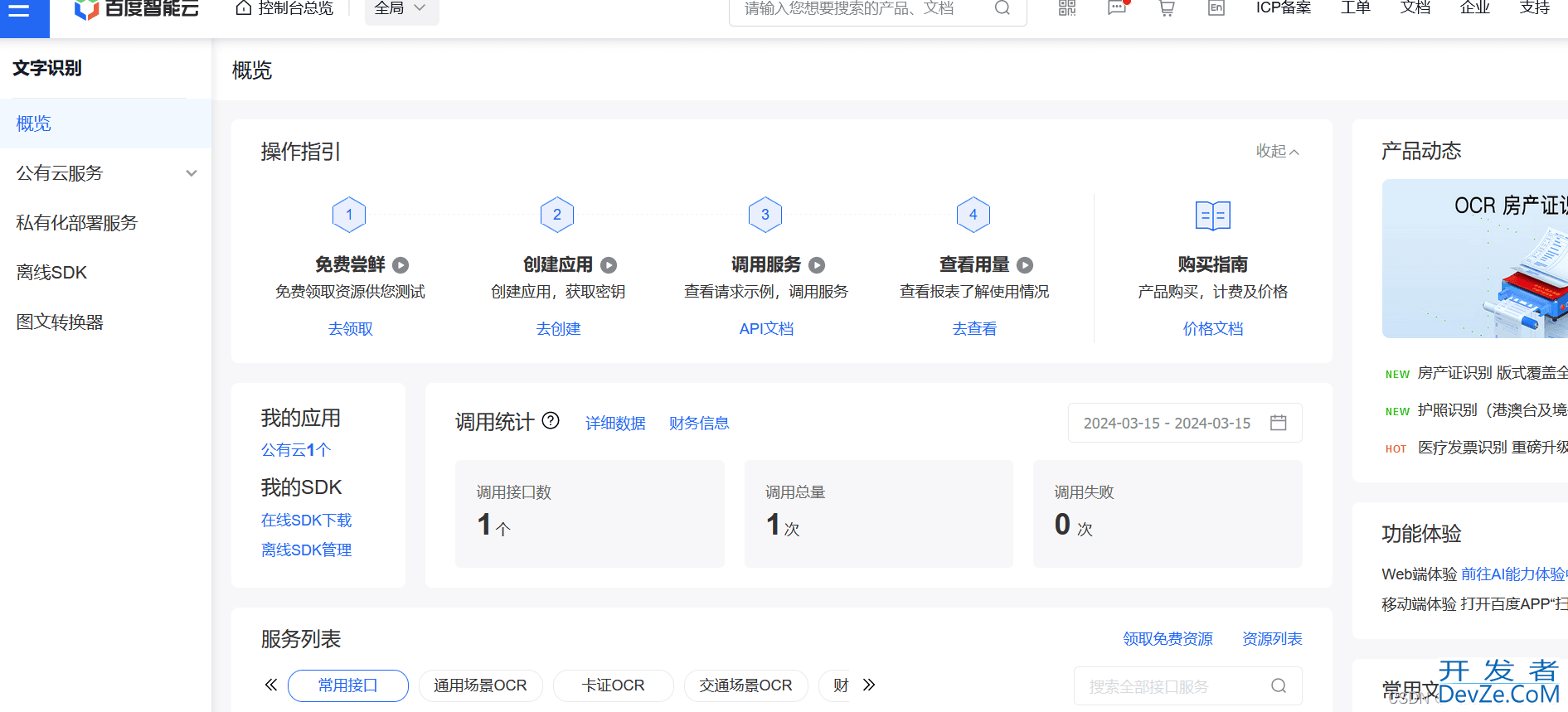The width and height of the screenshot is (1568, 712).
Task: Open the date range picker field
Action: [1185, 423]
